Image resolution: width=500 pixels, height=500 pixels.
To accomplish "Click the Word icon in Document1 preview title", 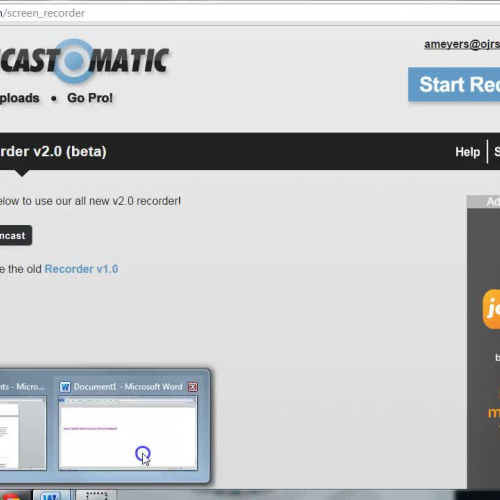I will tap(65, 387).
